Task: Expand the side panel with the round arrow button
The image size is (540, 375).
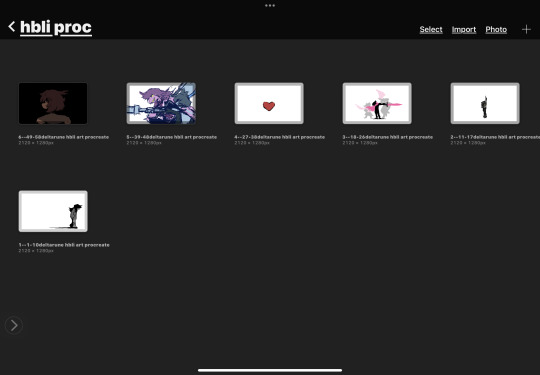Action: [x=14, y=325]
